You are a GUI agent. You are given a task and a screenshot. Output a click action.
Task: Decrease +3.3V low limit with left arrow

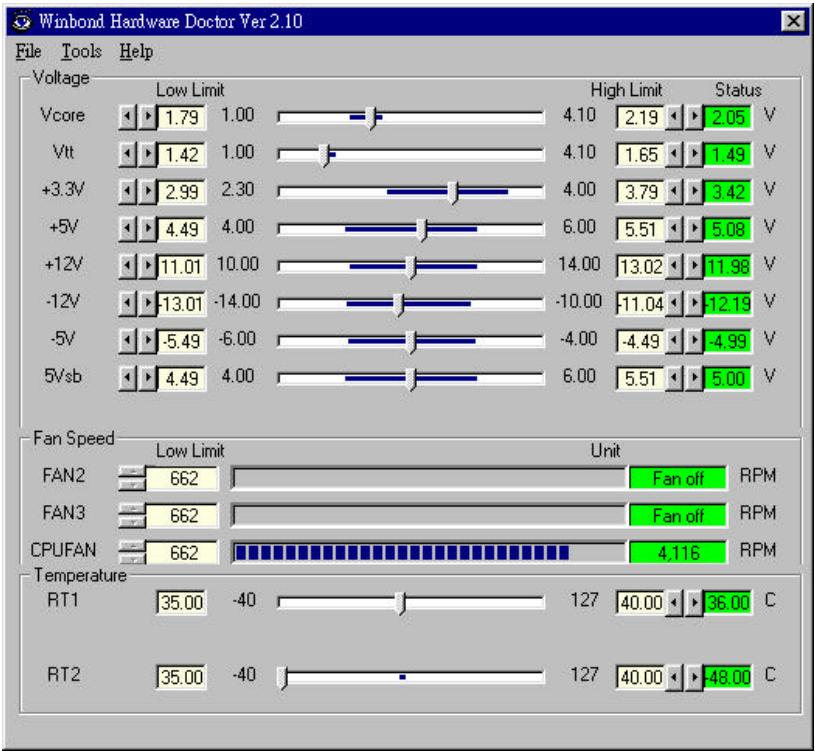pos(127,192)
